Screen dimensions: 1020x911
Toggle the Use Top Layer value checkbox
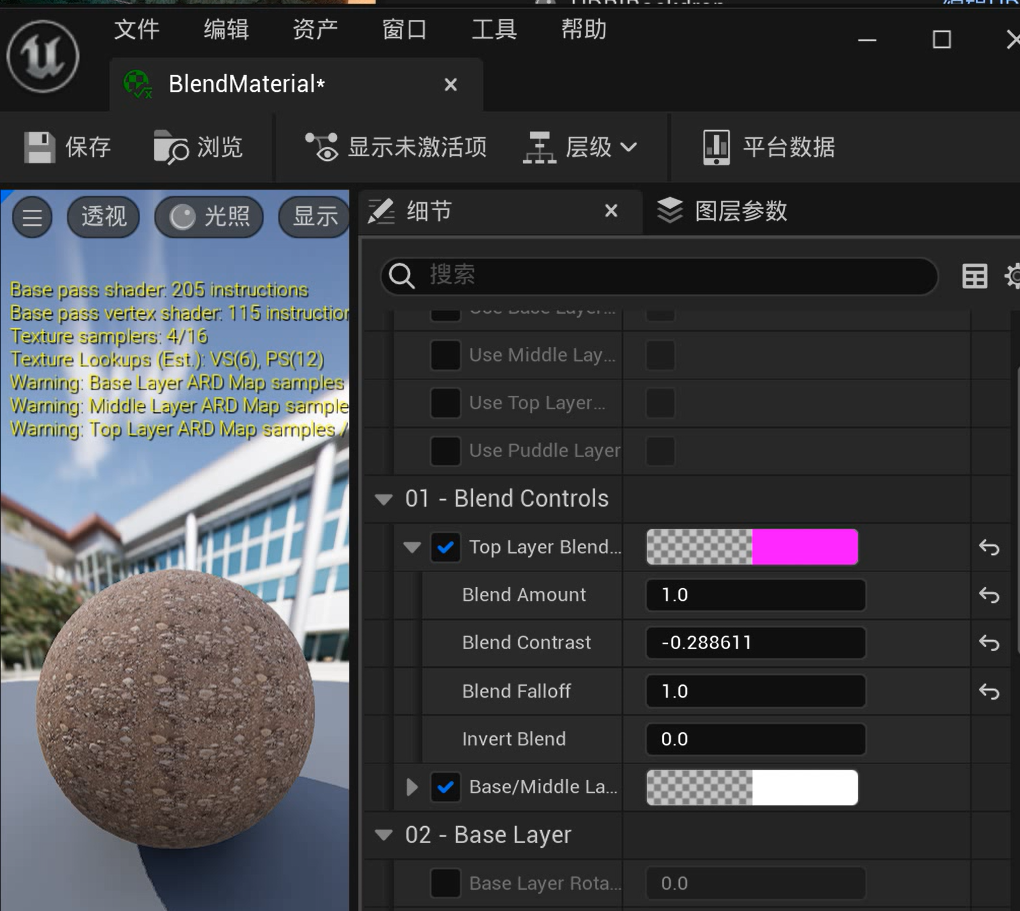click(660, 403)
